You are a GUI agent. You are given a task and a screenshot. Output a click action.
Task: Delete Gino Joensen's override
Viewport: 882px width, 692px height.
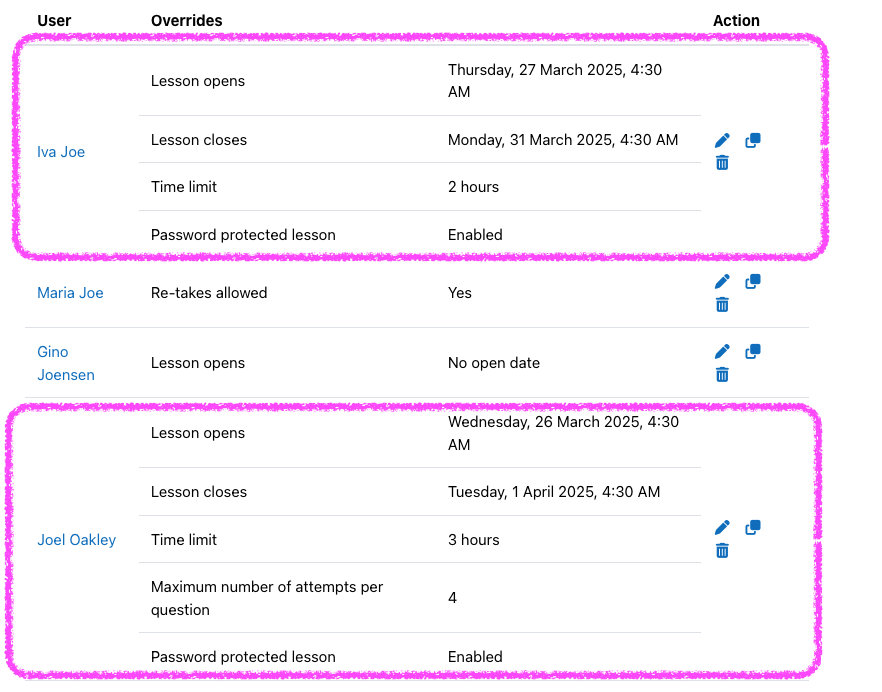(722, 375)
